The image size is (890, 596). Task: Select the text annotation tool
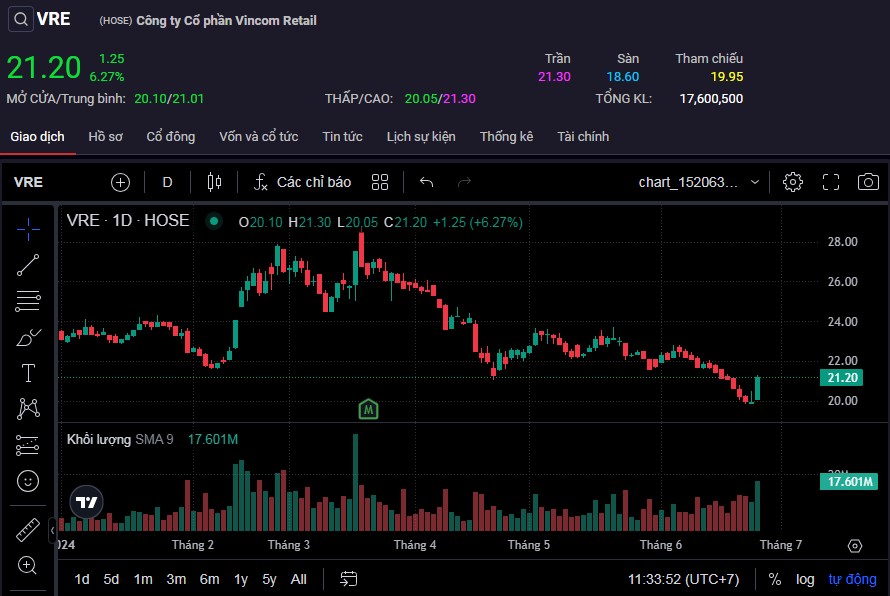(x=28, y=373)
